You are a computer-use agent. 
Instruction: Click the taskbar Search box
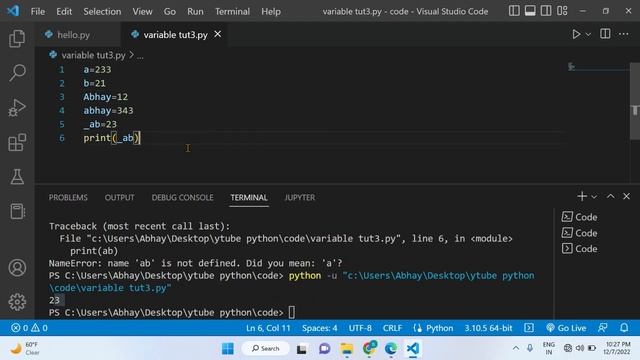point(266,349)
